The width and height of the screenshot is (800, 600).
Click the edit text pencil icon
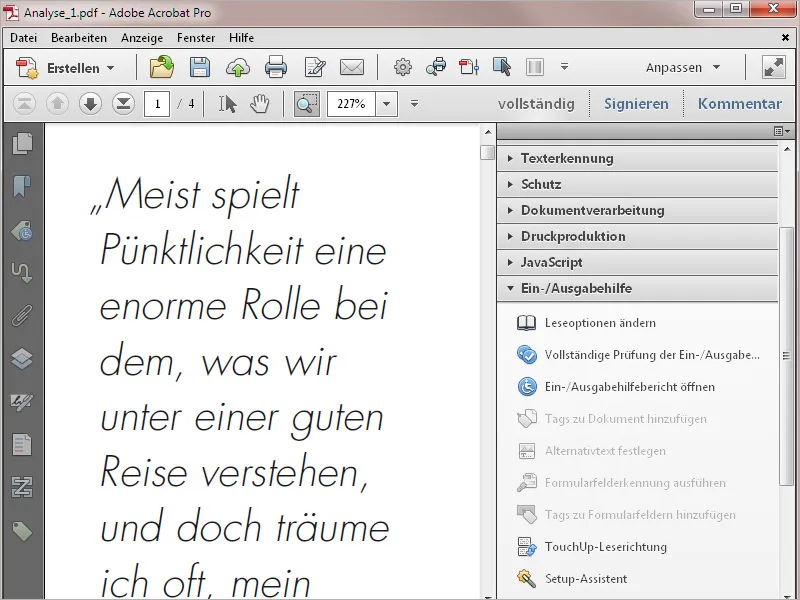(315, 67)
